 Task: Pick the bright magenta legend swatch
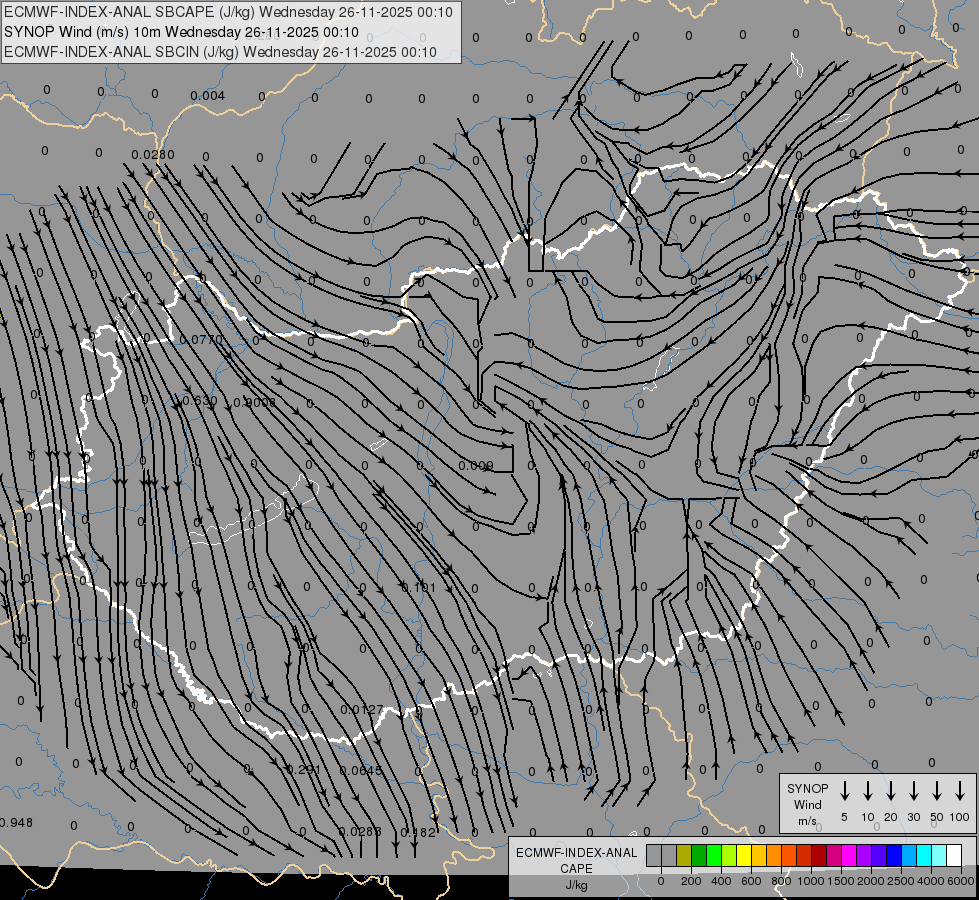tap(850, 855)
